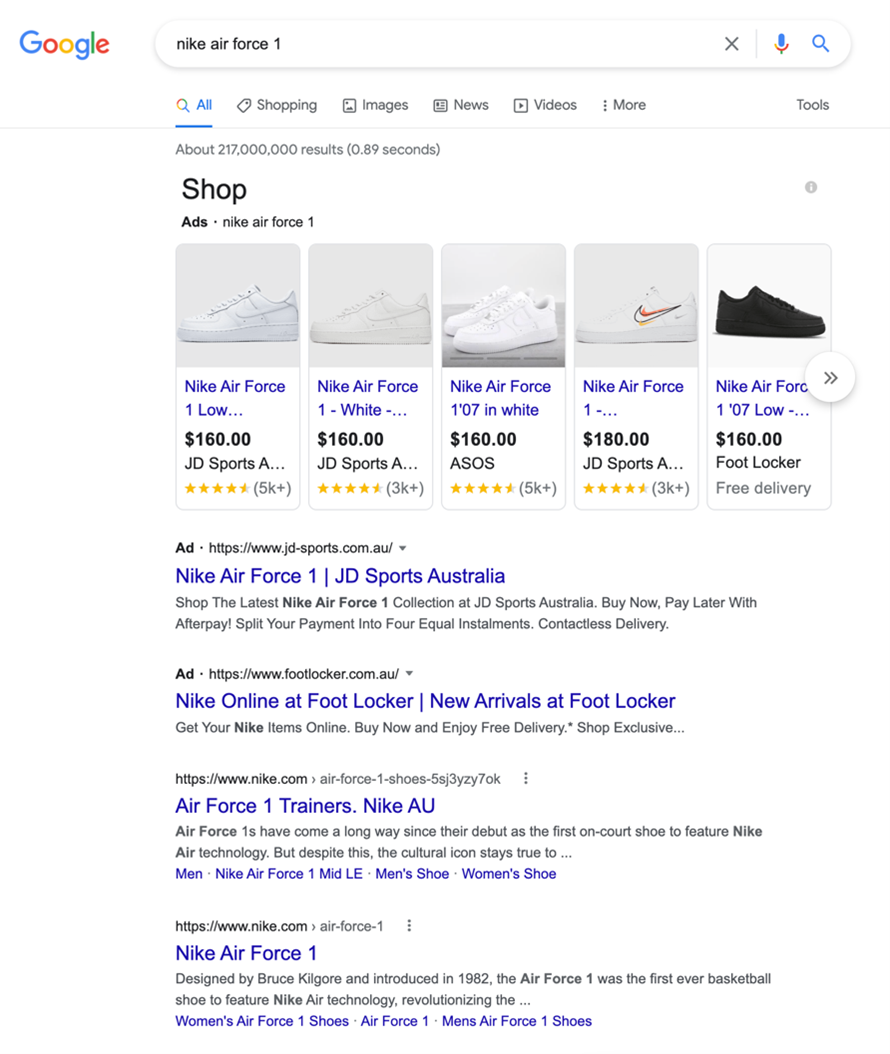Click the black Foot Locker shoe thumbnail
The width and height of the screenshot is (890, 1054).
click(769, 306)
